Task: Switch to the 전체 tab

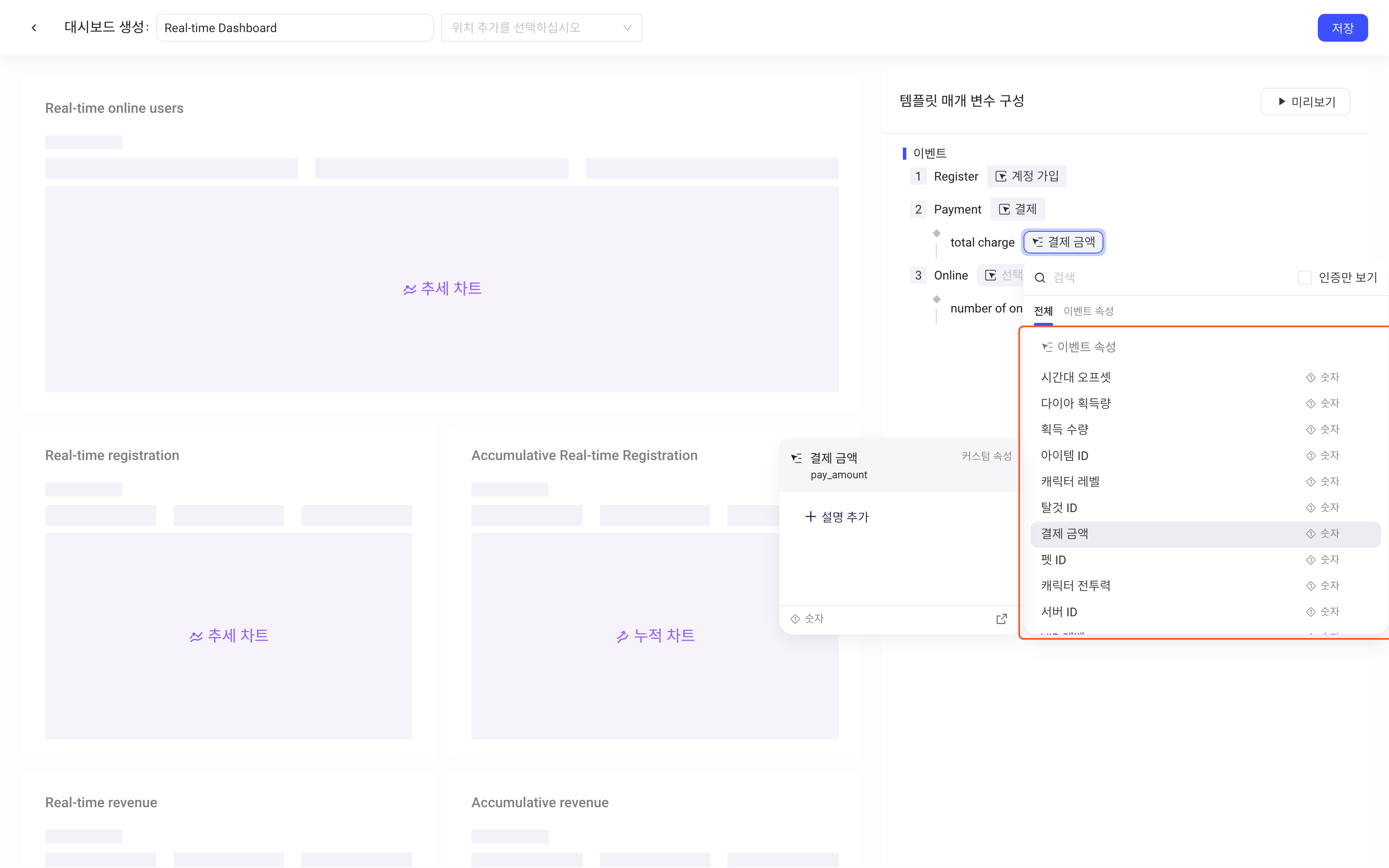Action: click(x=1043, y=311)
